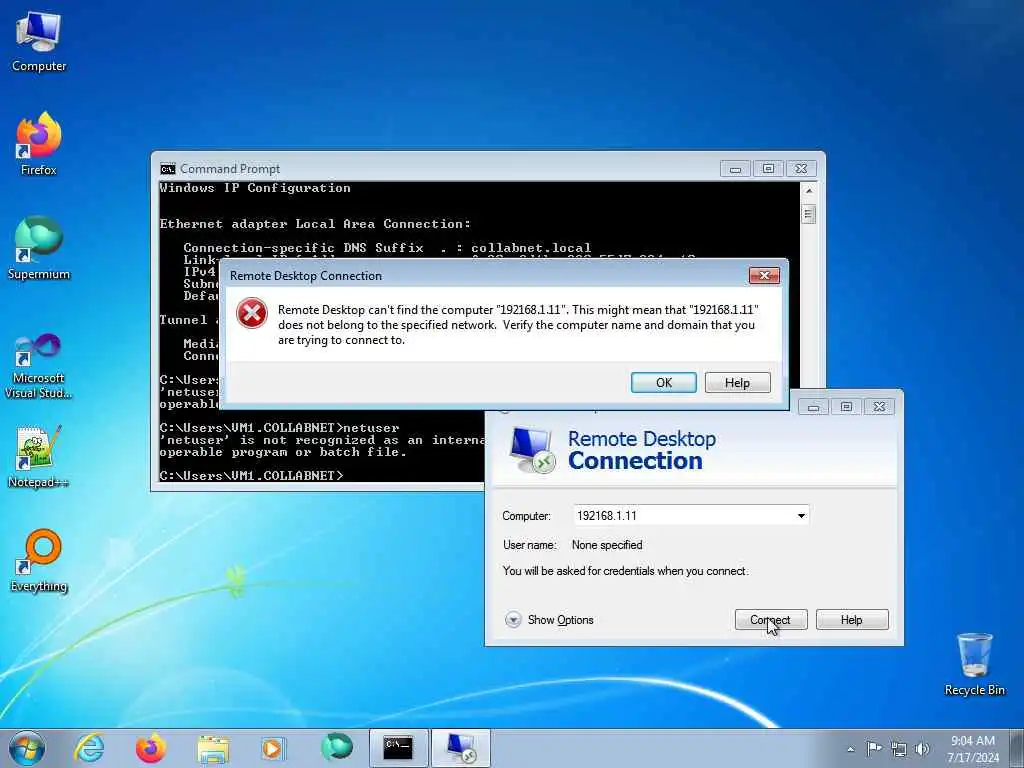Screen dimensions: 1024x768
Task: Minimize the Remote Desktop Connection window
Action: point(813,407)
